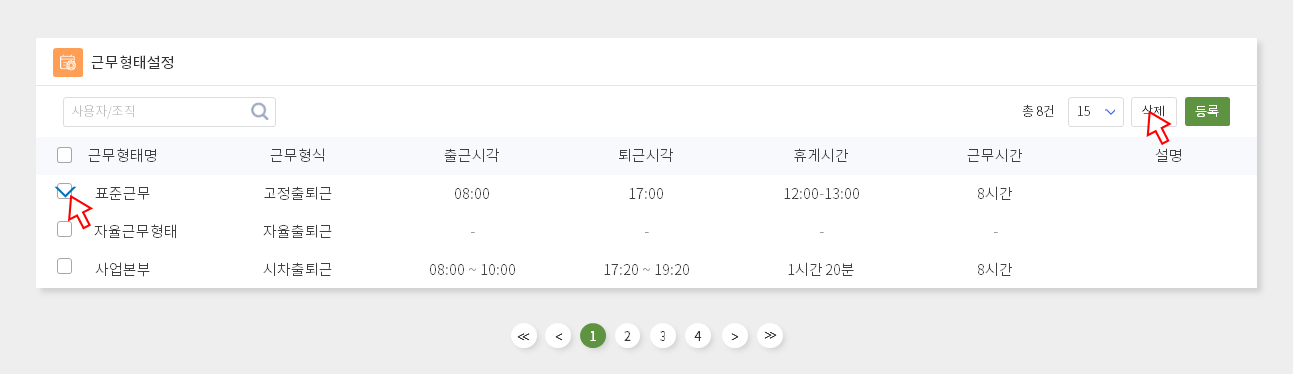1293x374 pixels.
Task: Check the 자율근무형태 row checkbox
Action: pyautogui.click(x=65, y=229)
